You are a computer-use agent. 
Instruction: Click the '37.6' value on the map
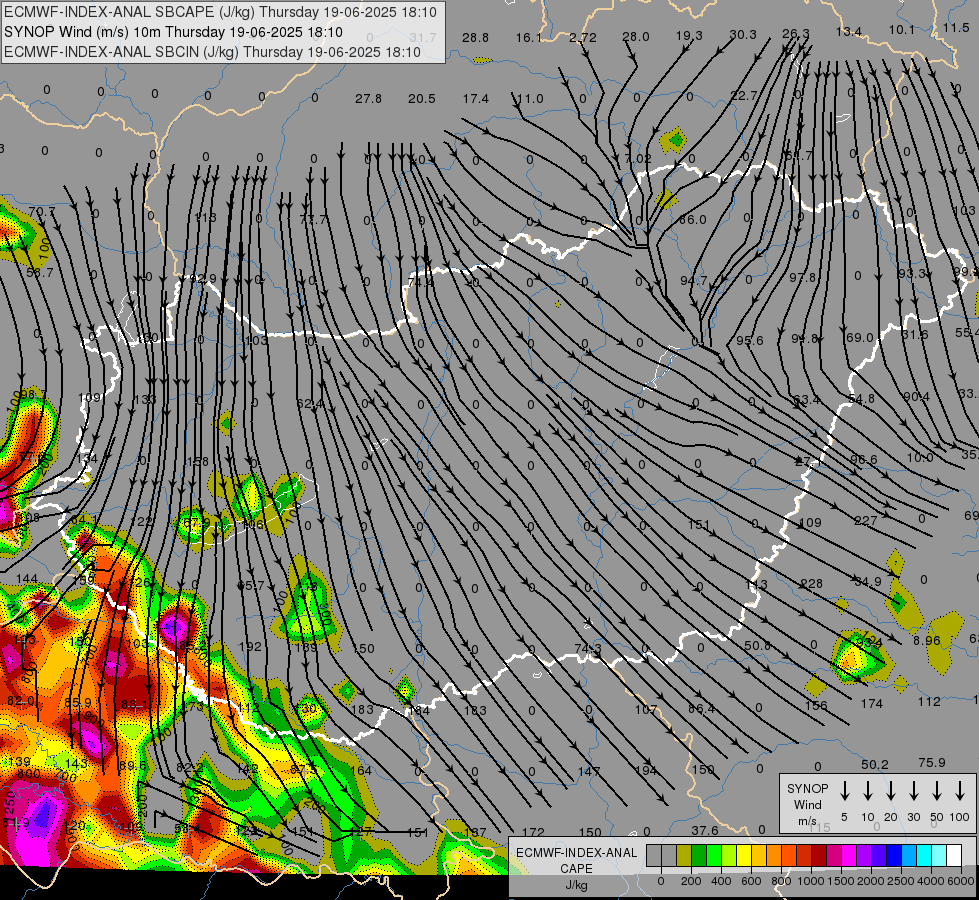coord(705,831)
